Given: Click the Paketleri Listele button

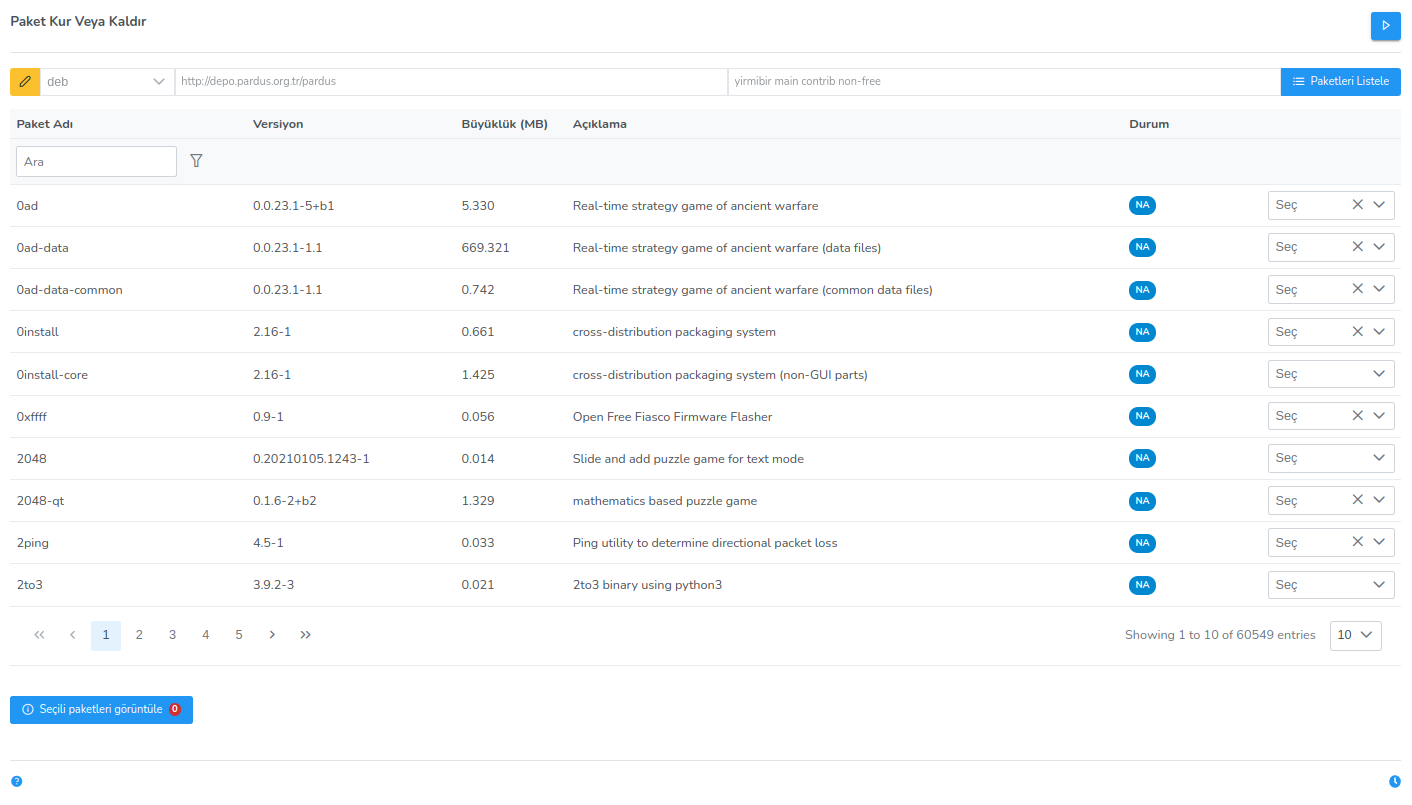Looking at the screenshot, I should click(x=1340, y=82).
